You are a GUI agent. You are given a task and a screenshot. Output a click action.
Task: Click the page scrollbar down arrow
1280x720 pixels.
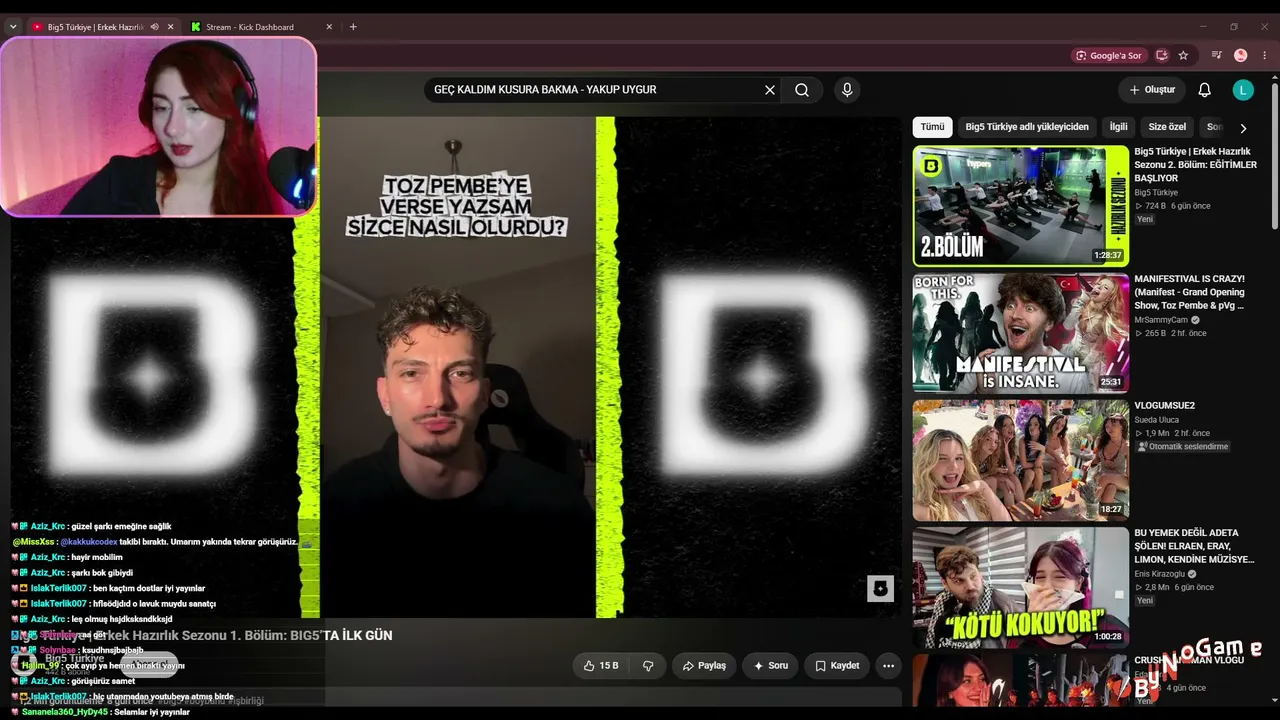click(x=1273, y=700)
